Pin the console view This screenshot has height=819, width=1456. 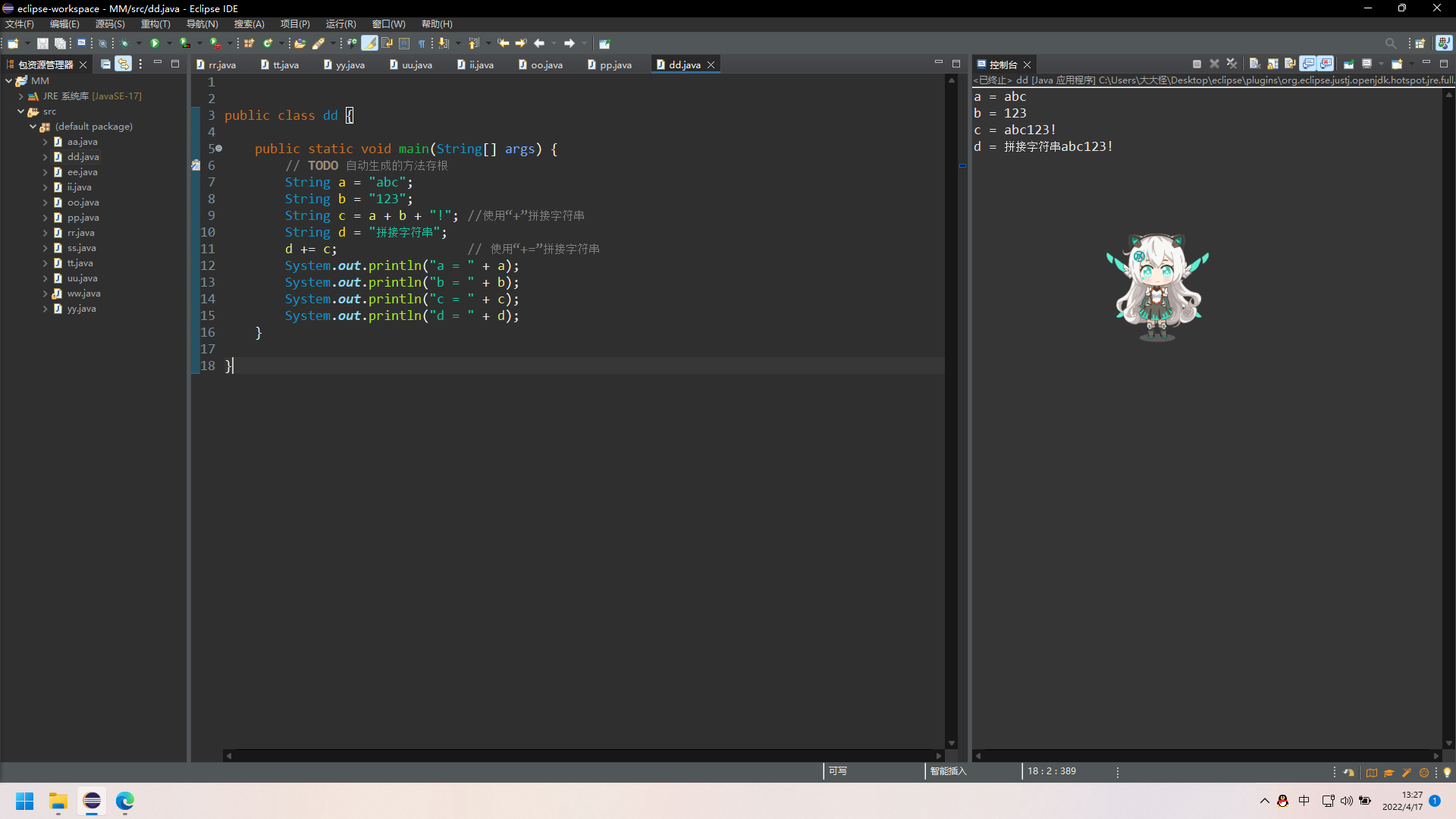pyautogui.click(x=1349, y=64)
